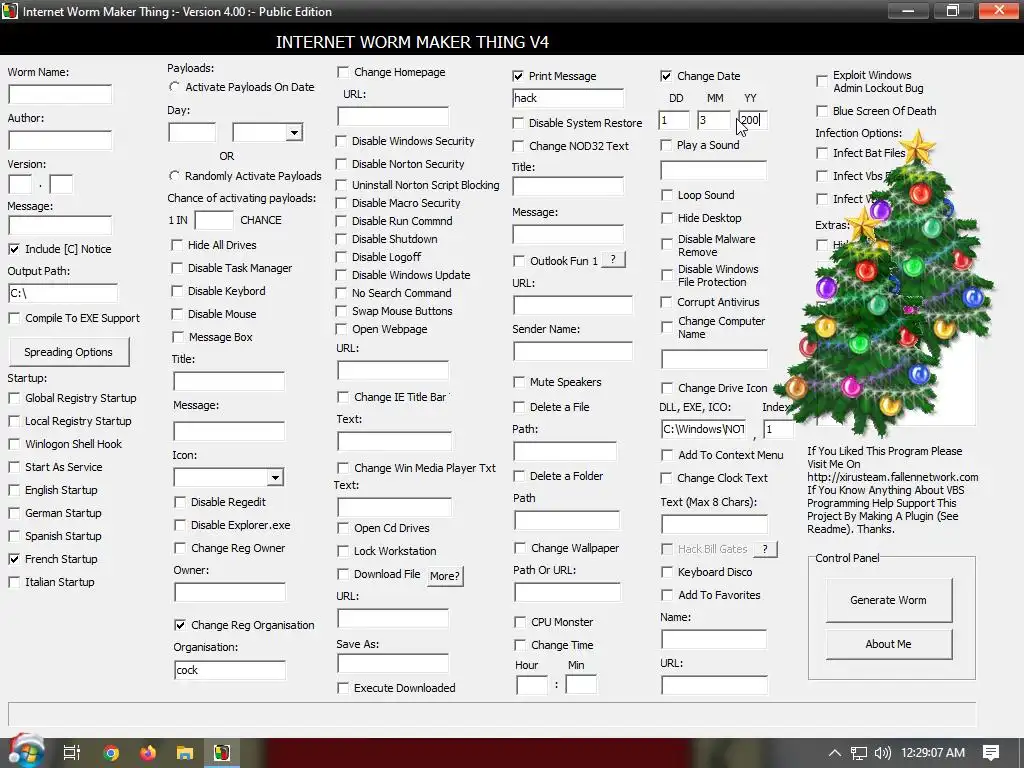Toggle Compile To EXE Support checkbox

click(14, 318)
